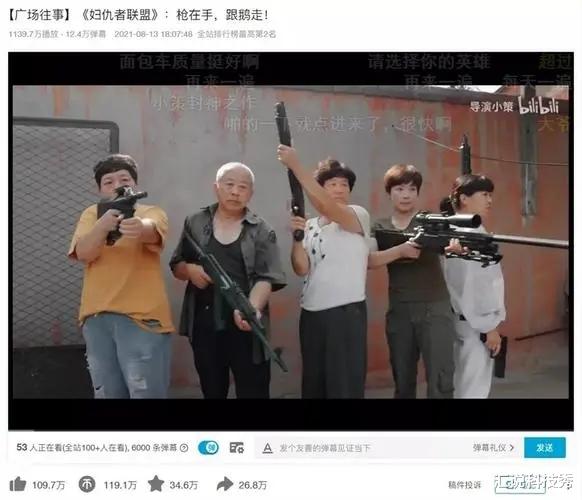The width and height of the screenshot is (582, 500).
Task: Share the video via arrow icon
Action: coord(225,484)
